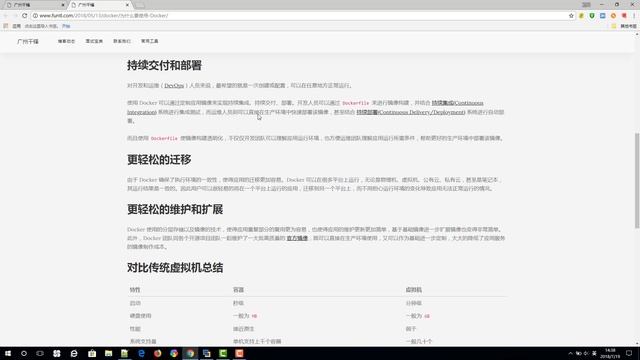Click the 持续交付和部署 heading
This screenshot has height=360, width=640.
click(164, 65)
